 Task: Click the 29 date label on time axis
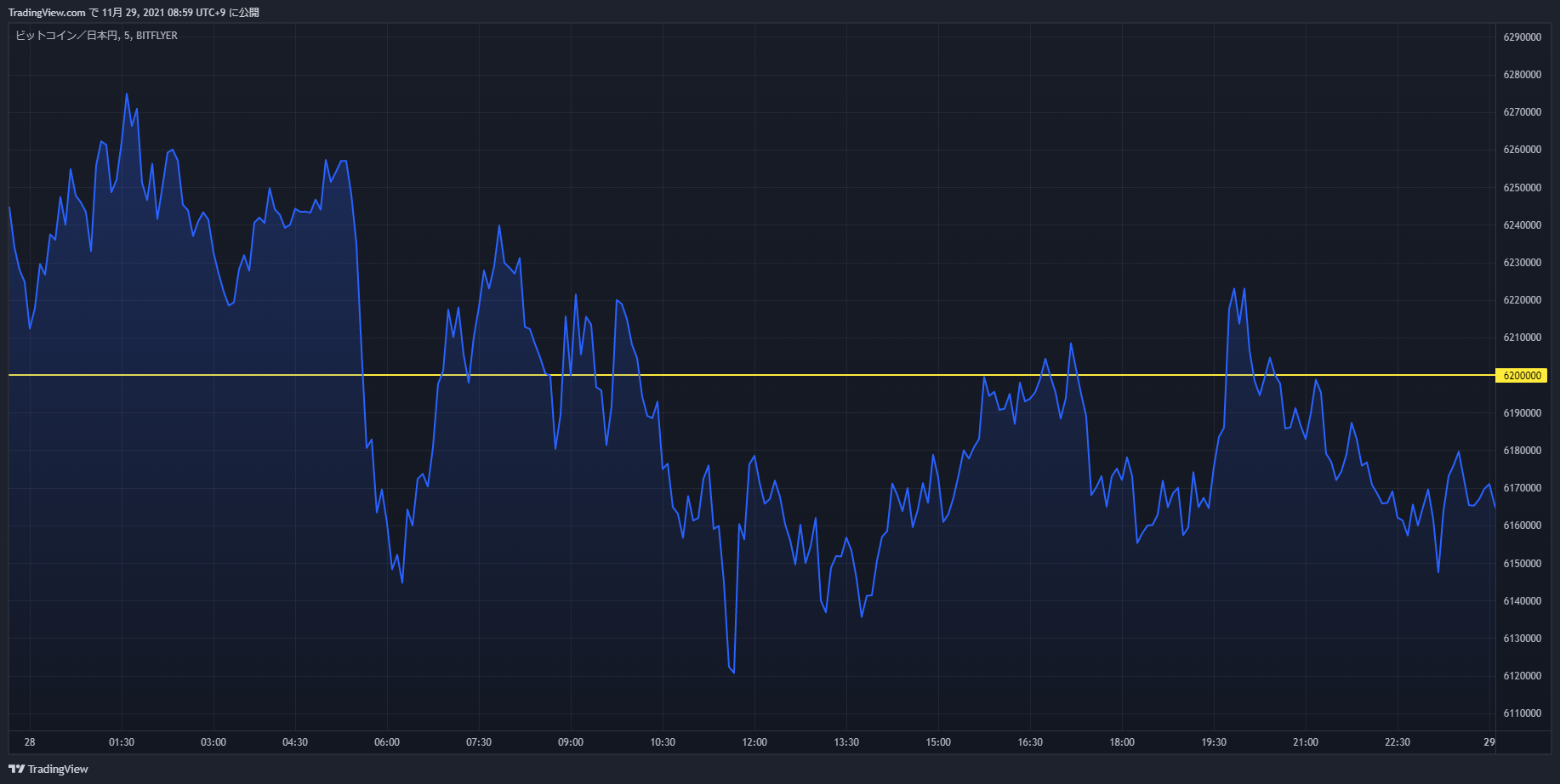click(x=1489, y=742)
